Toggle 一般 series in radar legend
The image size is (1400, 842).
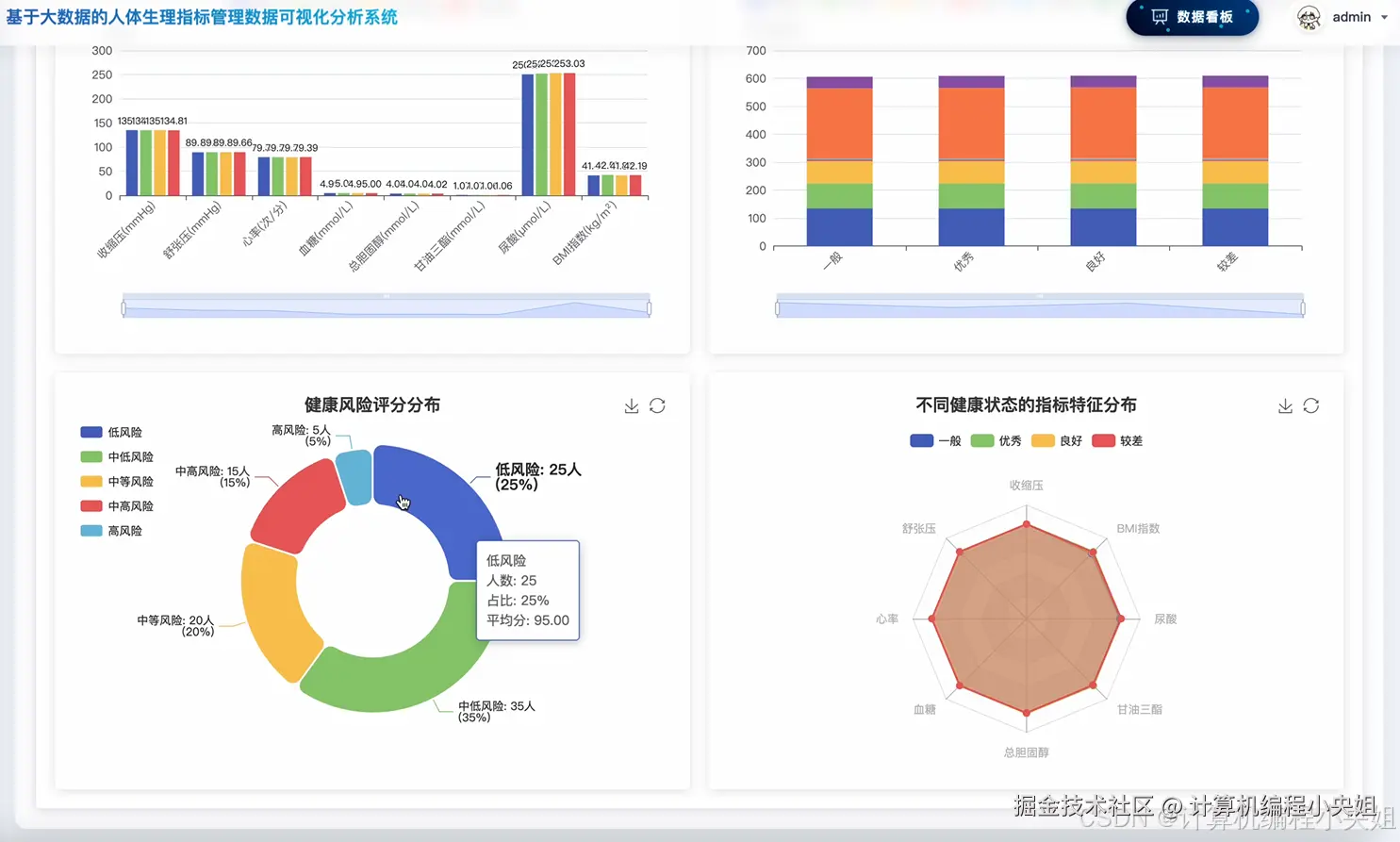pyautogui.click(x=935, y=440)
